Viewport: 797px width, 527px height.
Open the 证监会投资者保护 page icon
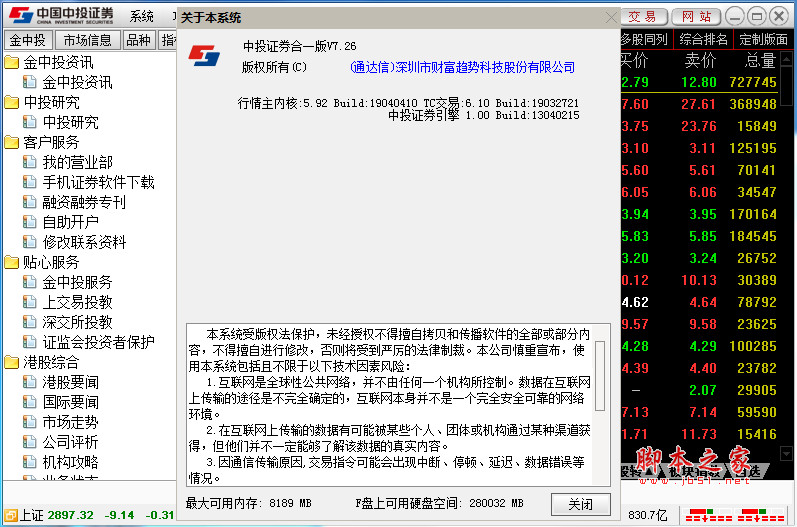(x=29, y=342)
